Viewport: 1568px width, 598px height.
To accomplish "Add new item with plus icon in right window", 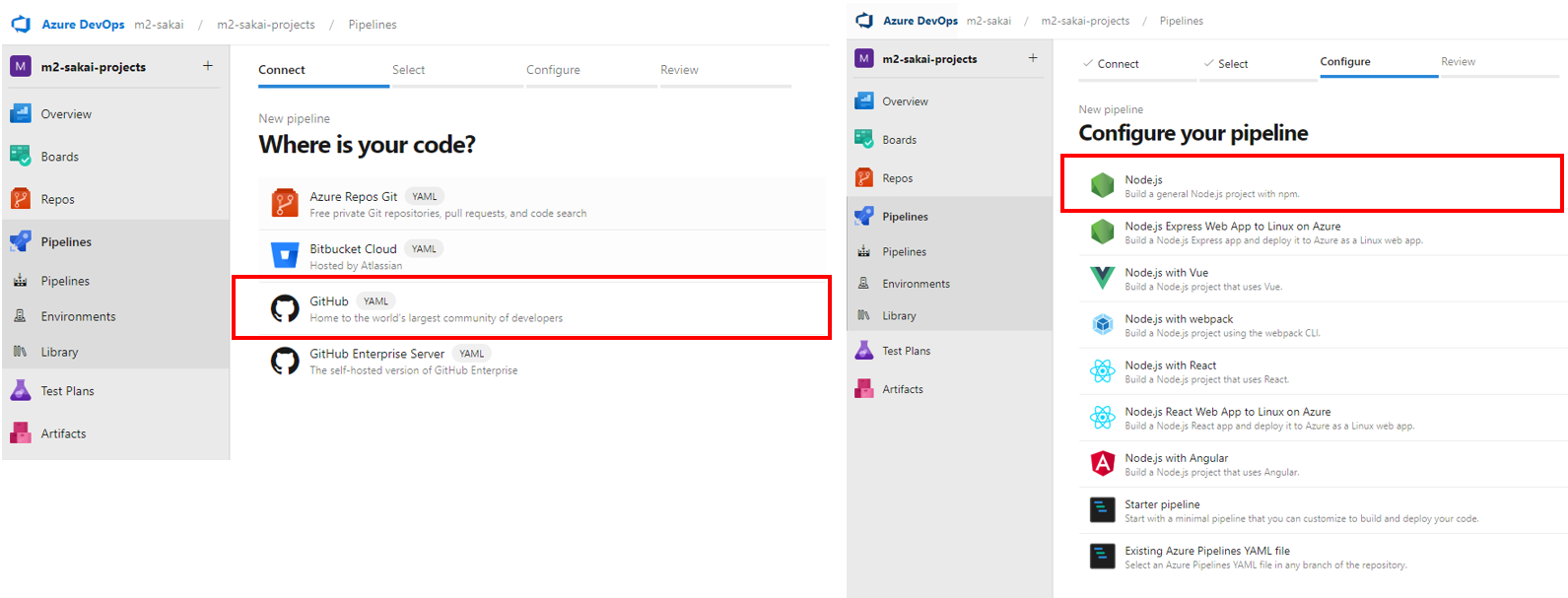I will (1033, 58).
